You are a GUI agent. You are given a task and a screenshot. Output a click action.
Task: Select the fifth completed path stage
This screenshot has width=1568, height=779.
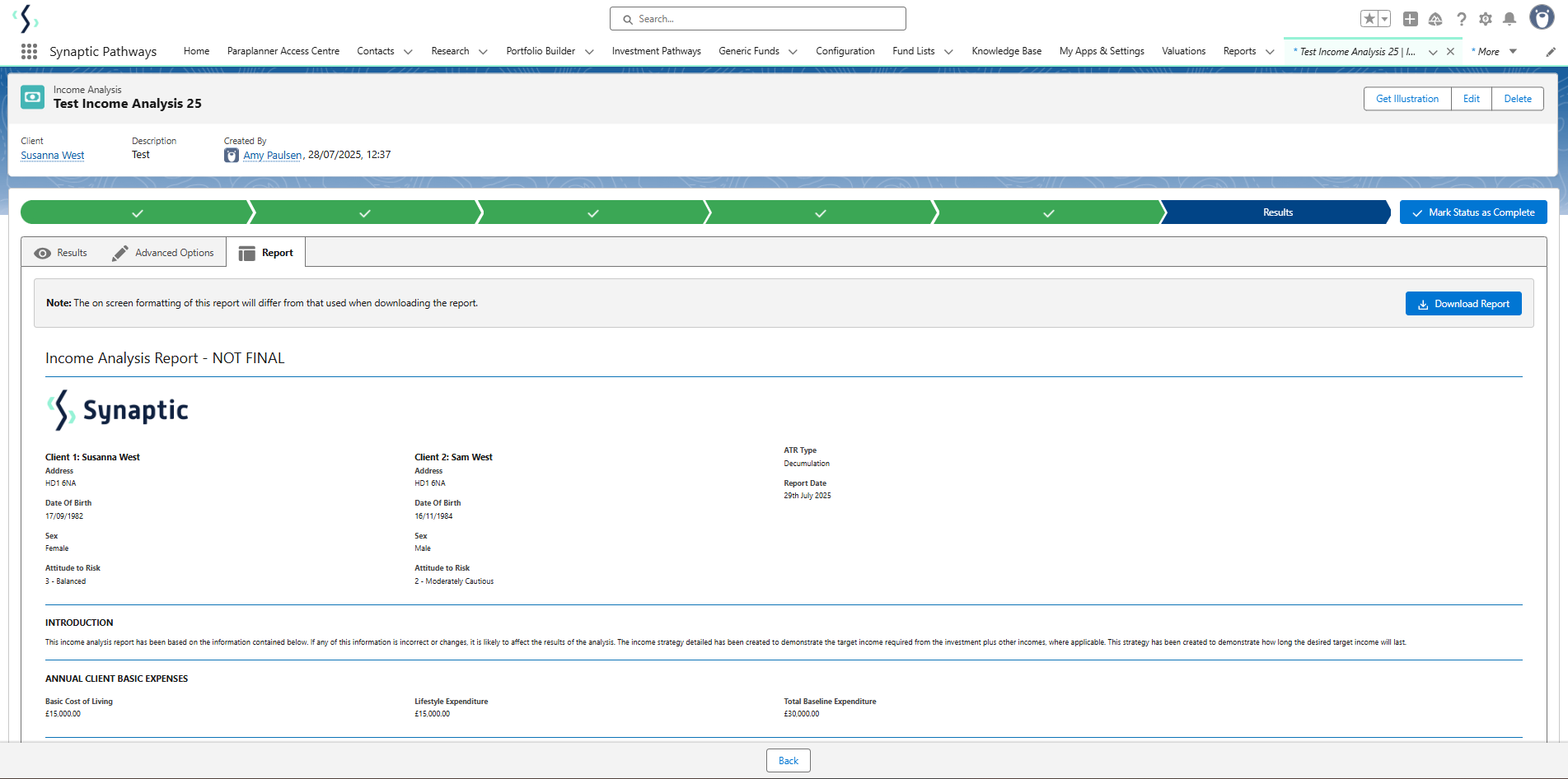(x=1048, y=212)
